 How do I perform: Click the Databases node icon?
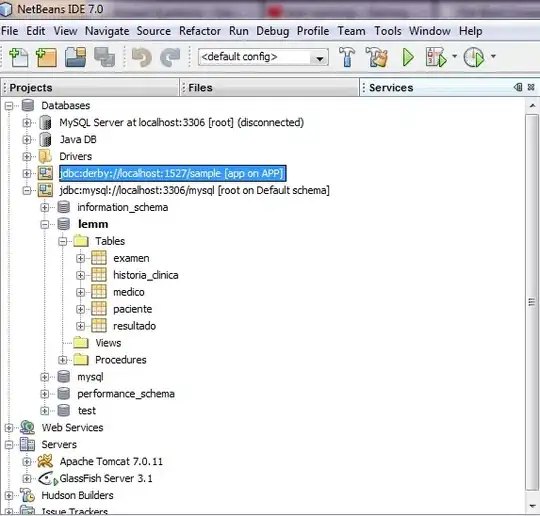click(28, 105)
